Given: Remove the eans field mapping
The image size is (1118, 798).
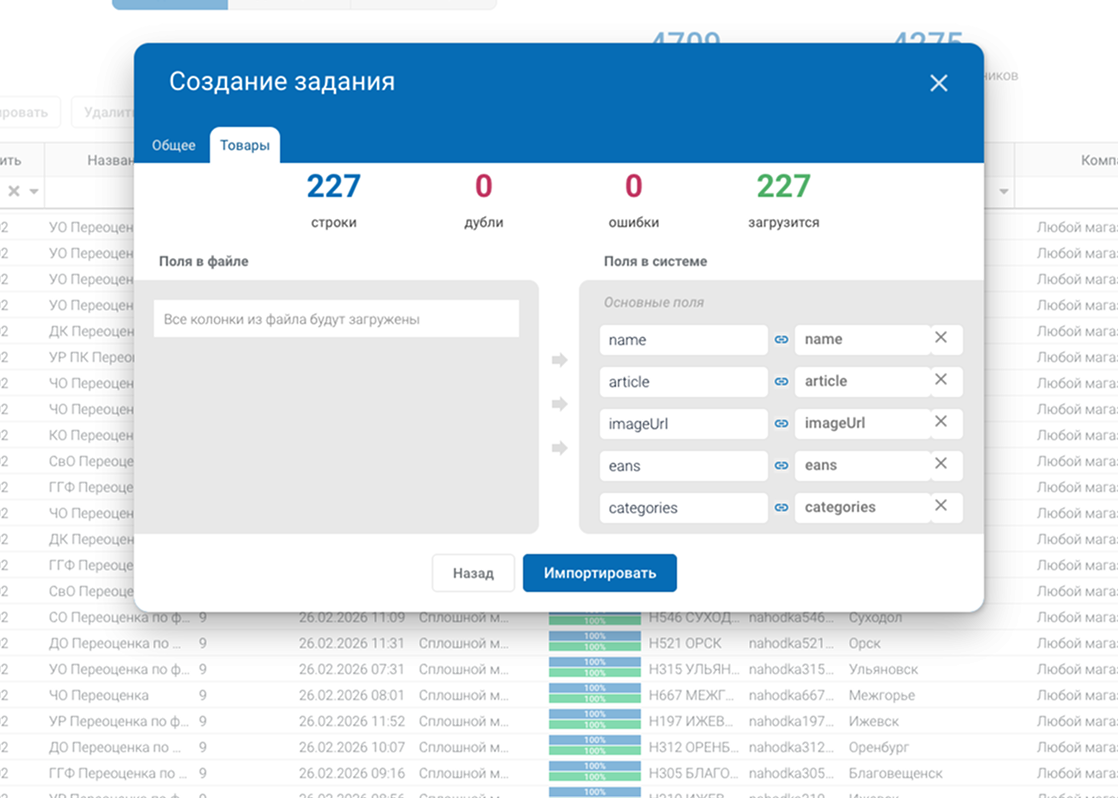Looking at the screenshot, I should 941,465.
